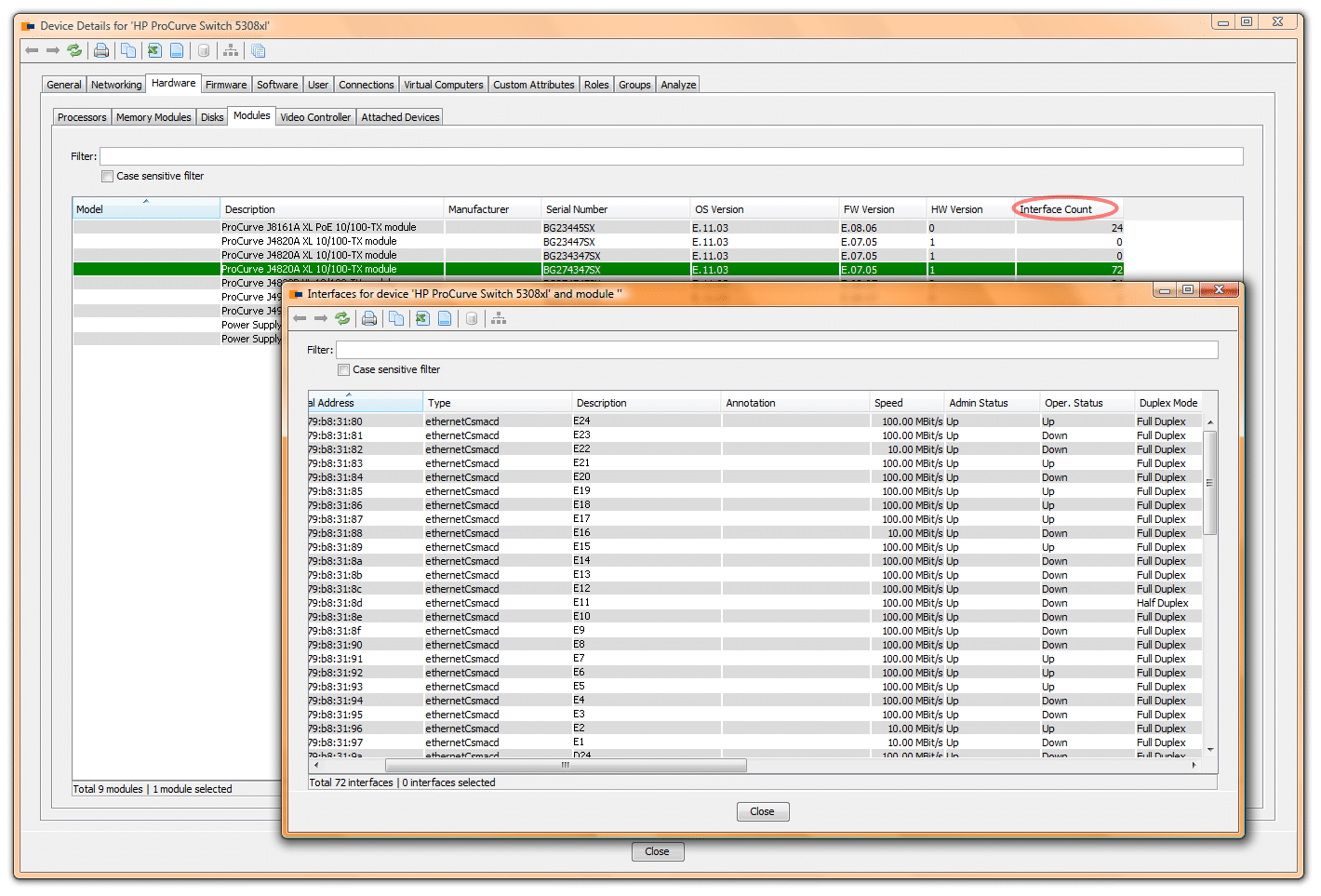Click print icon in Interfaces dialog toolbar
The height and width of the screenshot is (896, 1321).
[x=369, y=318]
